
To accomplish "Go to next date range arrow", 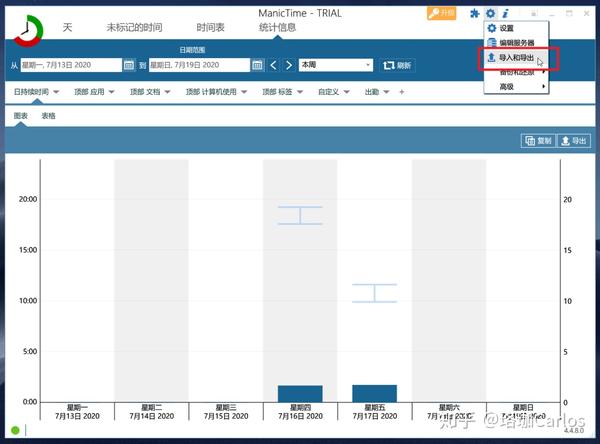I will (289, 65).
